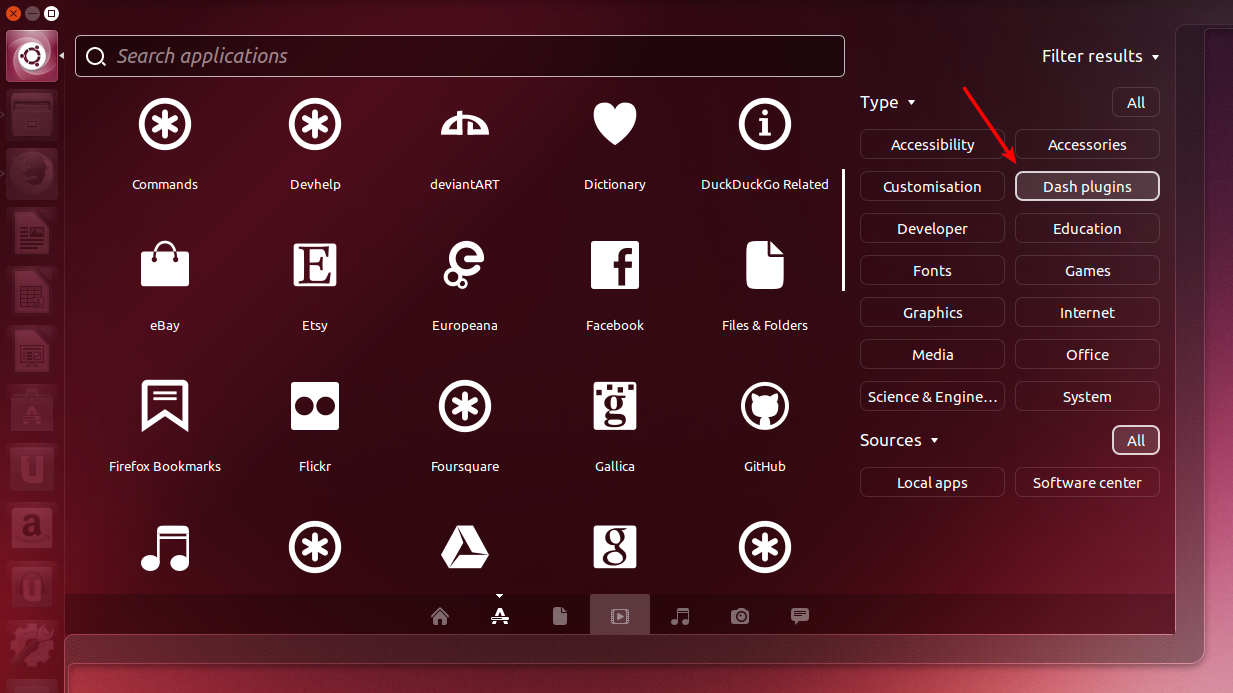The image size is (1233, 693).
Task: Open DuckDuckGo Related plugin
Action: (765, 124)
